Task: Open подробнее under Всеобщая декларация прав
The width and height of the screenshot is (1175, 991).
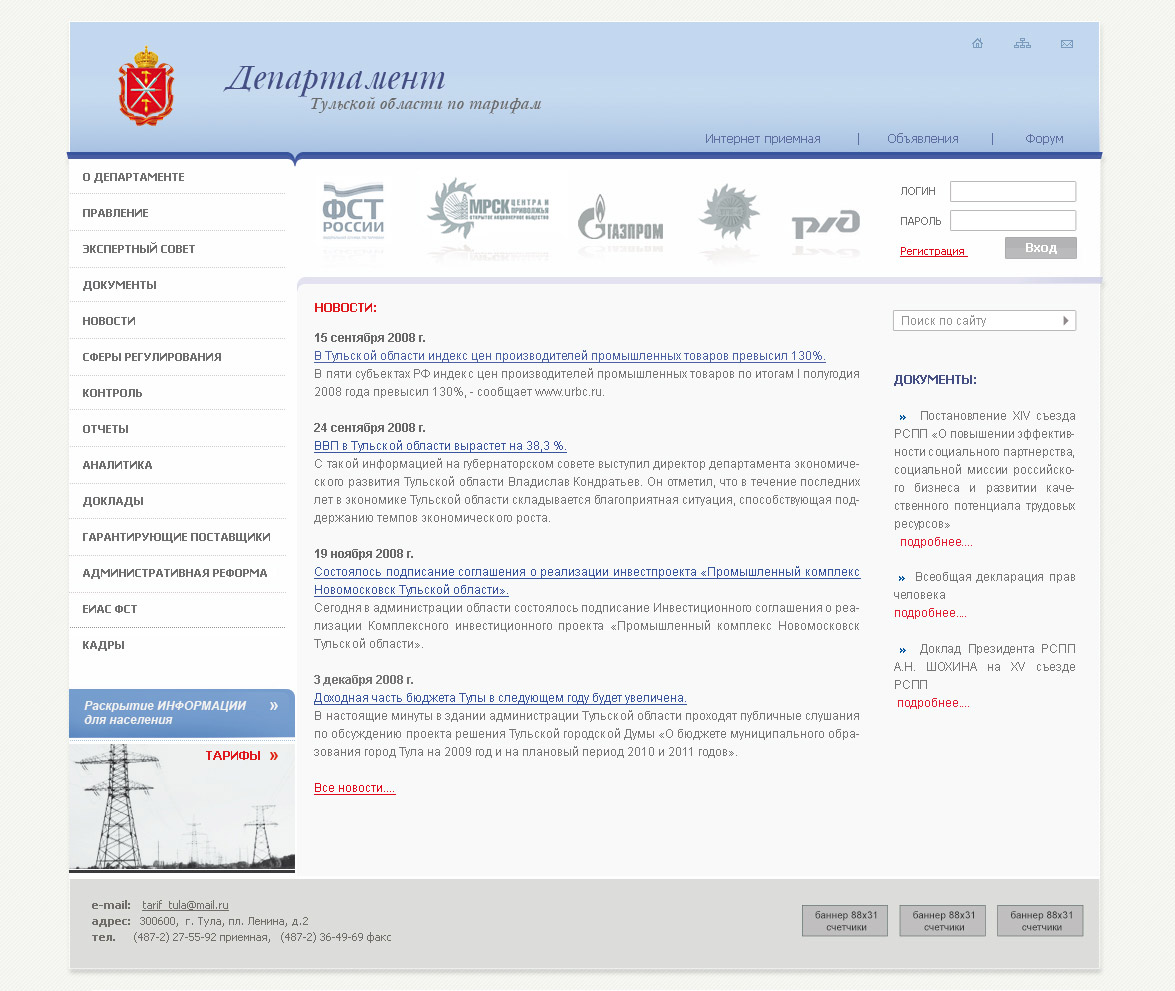Action: point(930,613)
